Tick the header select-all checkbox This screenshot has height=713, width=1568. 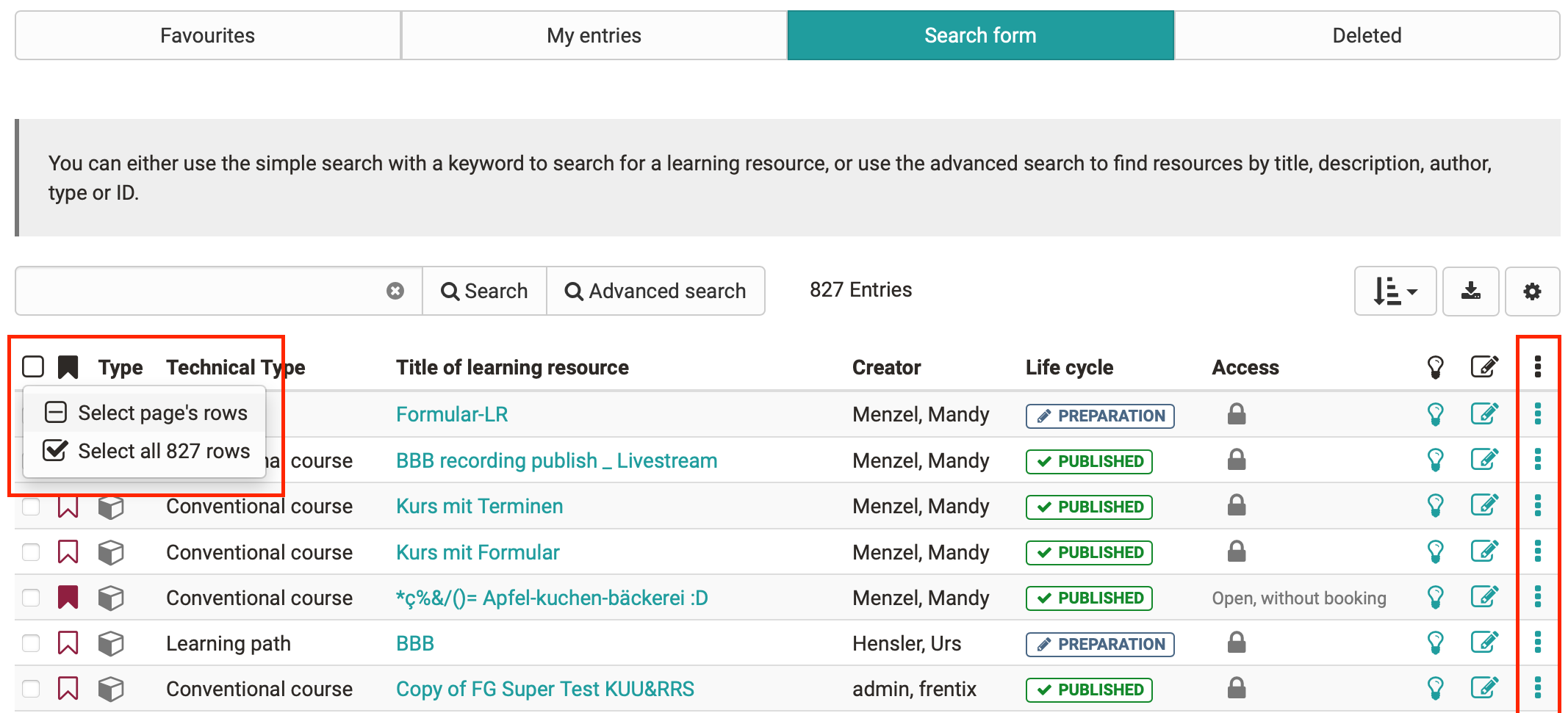[33, 366]
